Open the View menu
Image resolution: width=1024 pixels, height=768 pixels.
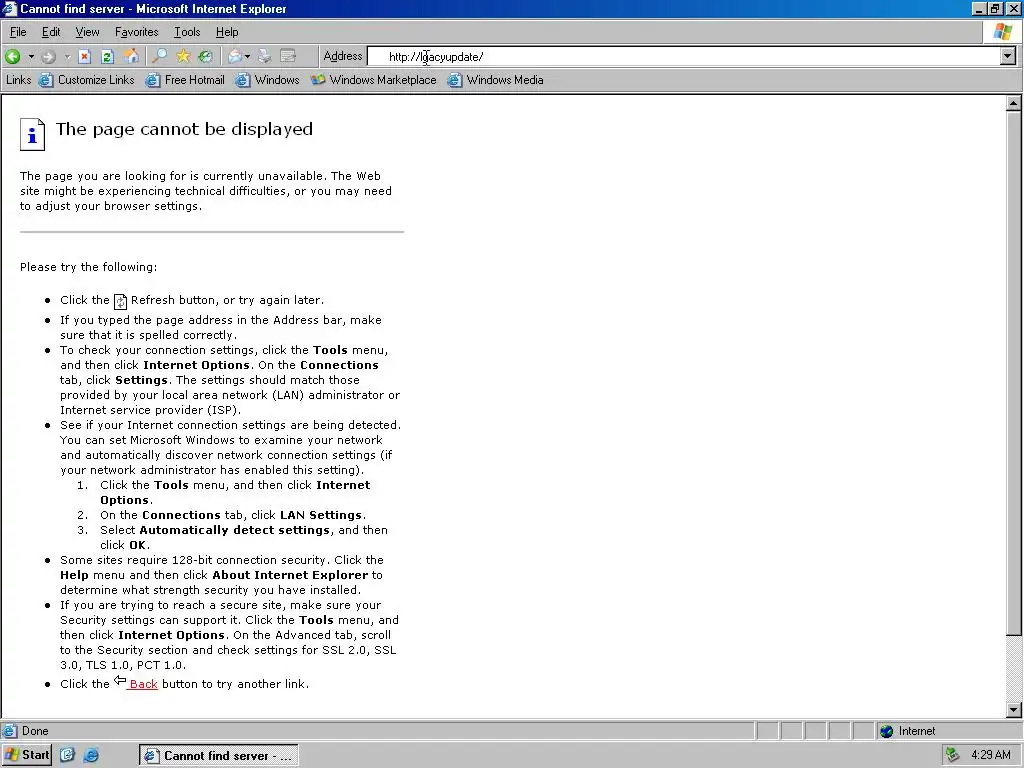tap(87, 32)
